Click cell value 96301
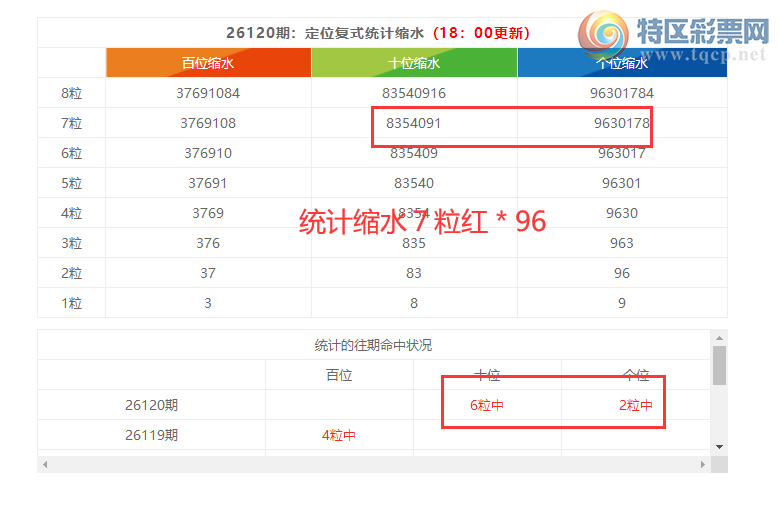The image size is (779, 523). (622, 183)
